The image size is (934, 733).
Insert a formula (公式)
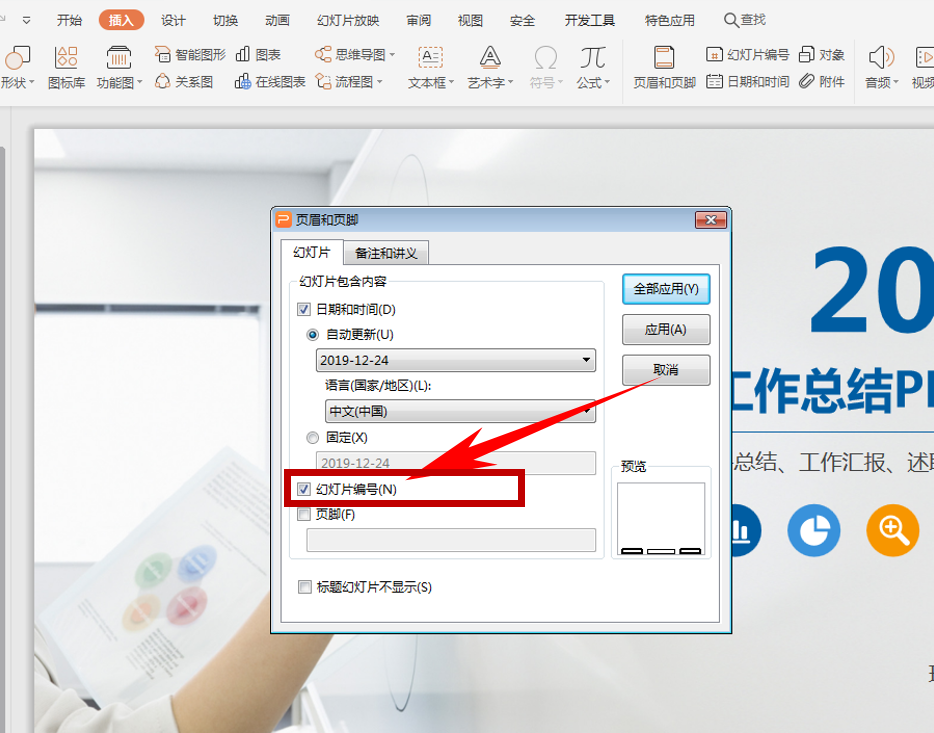click(593, 68)
